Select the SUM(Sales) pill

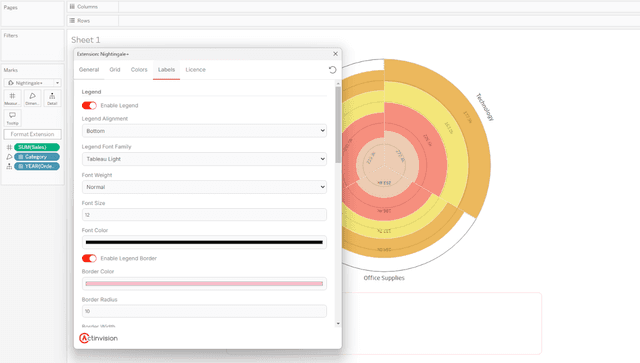tap(37, 147)
